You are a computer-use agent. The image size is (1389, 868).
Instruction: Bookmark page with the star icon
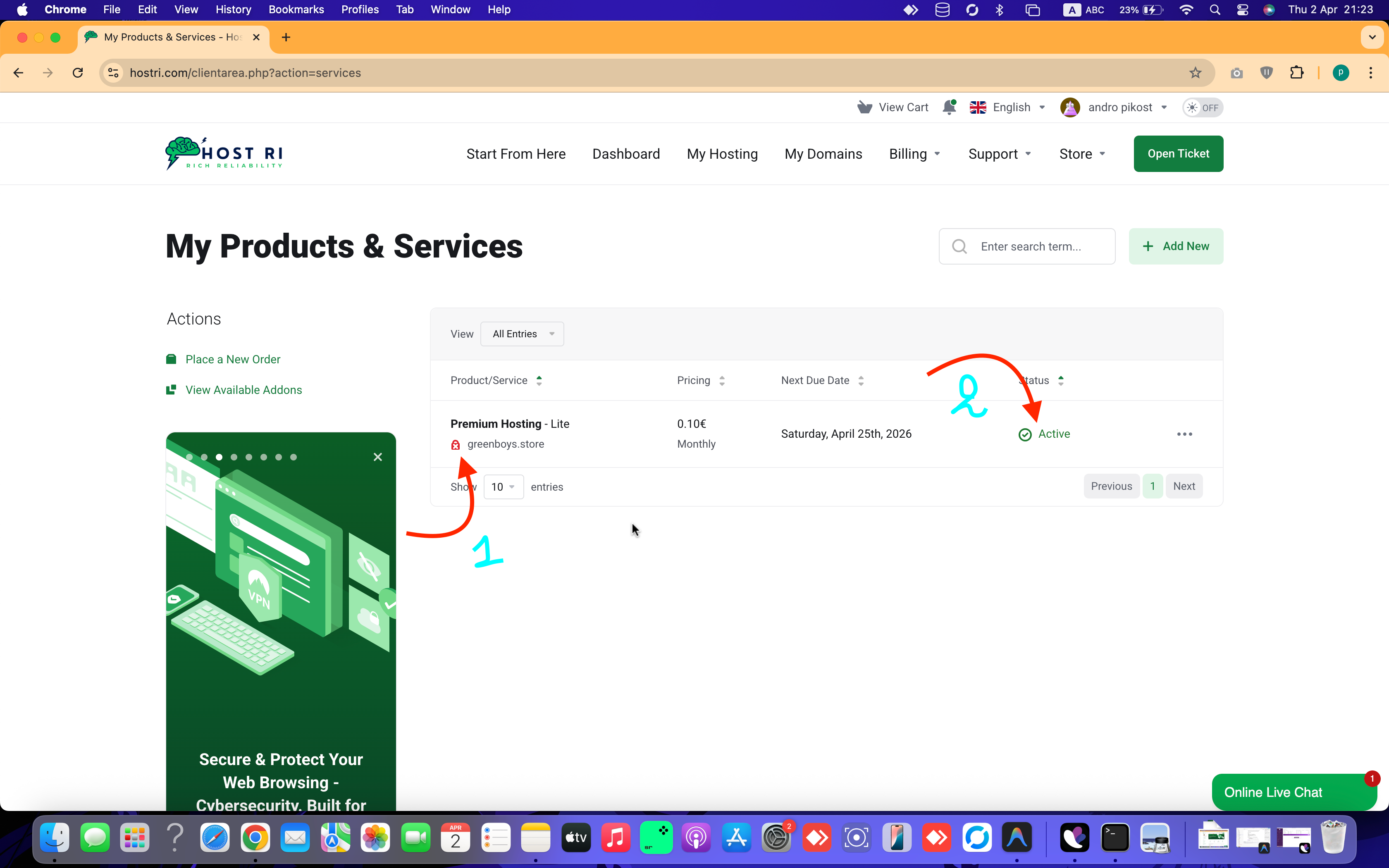[x=1195, y=73]
